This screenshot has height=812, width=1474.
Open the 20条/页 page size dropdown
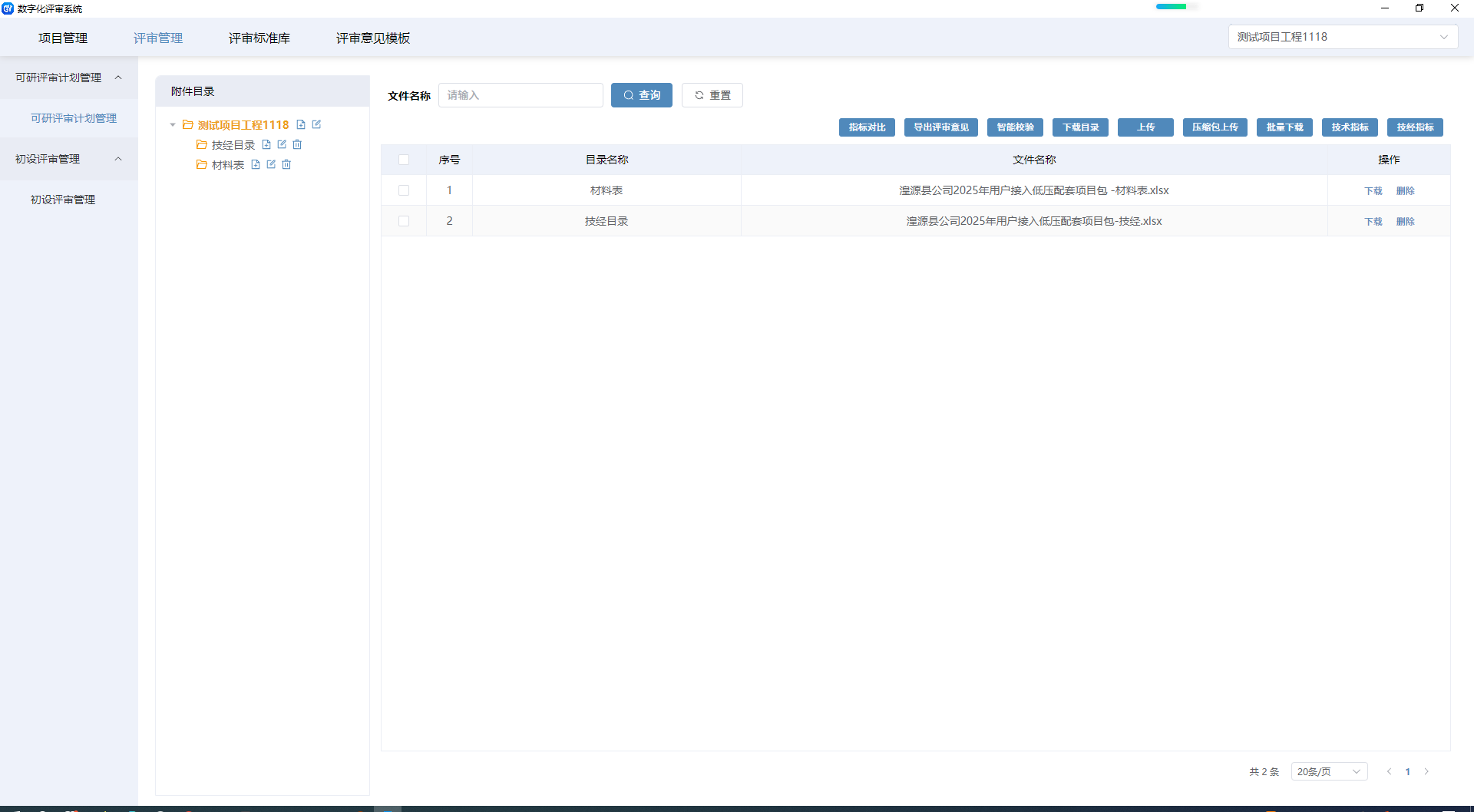click(1329, 771)
